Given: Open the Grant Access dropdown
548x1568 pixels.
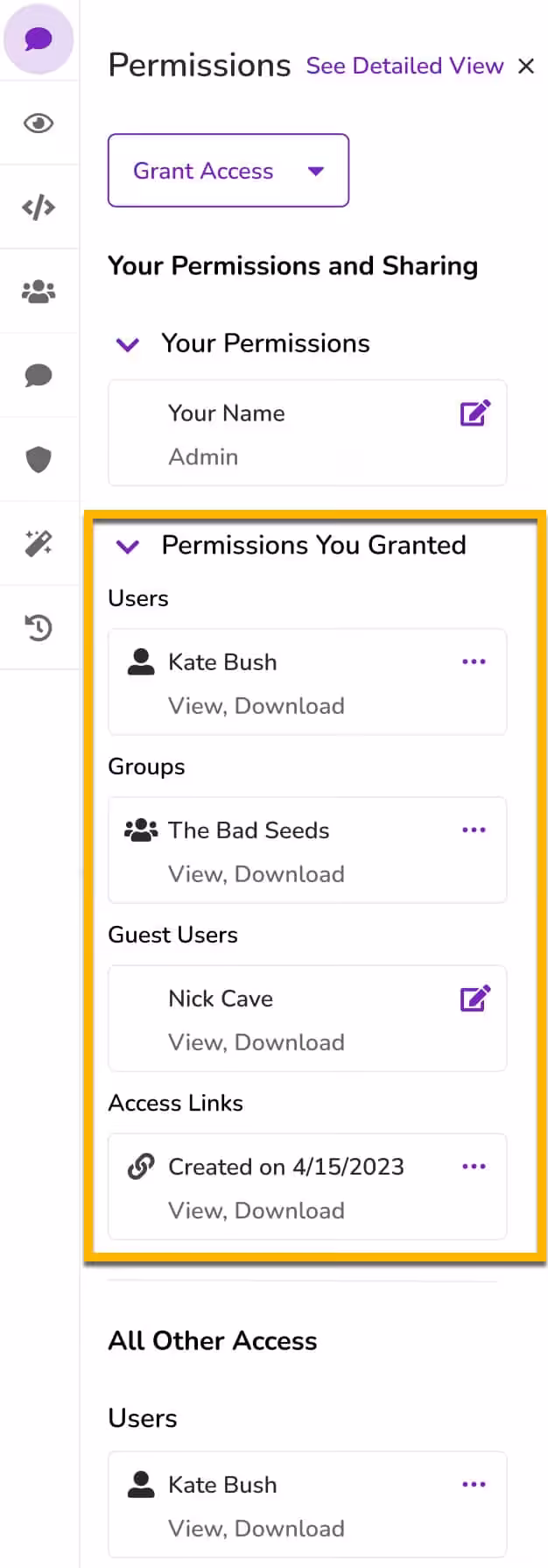Looking at the screenshot, I should [x=228, y=171].
